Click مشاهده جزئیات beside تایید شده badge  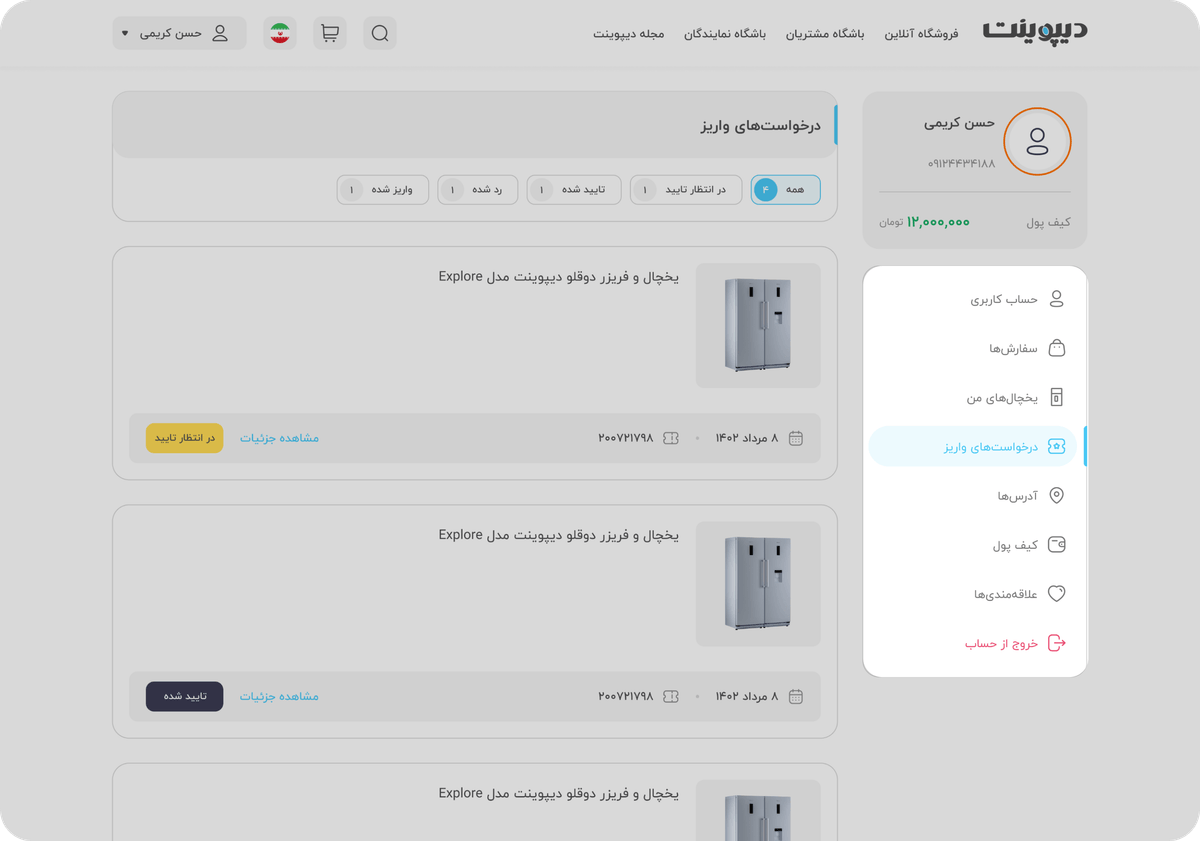(x=279, y=696)
